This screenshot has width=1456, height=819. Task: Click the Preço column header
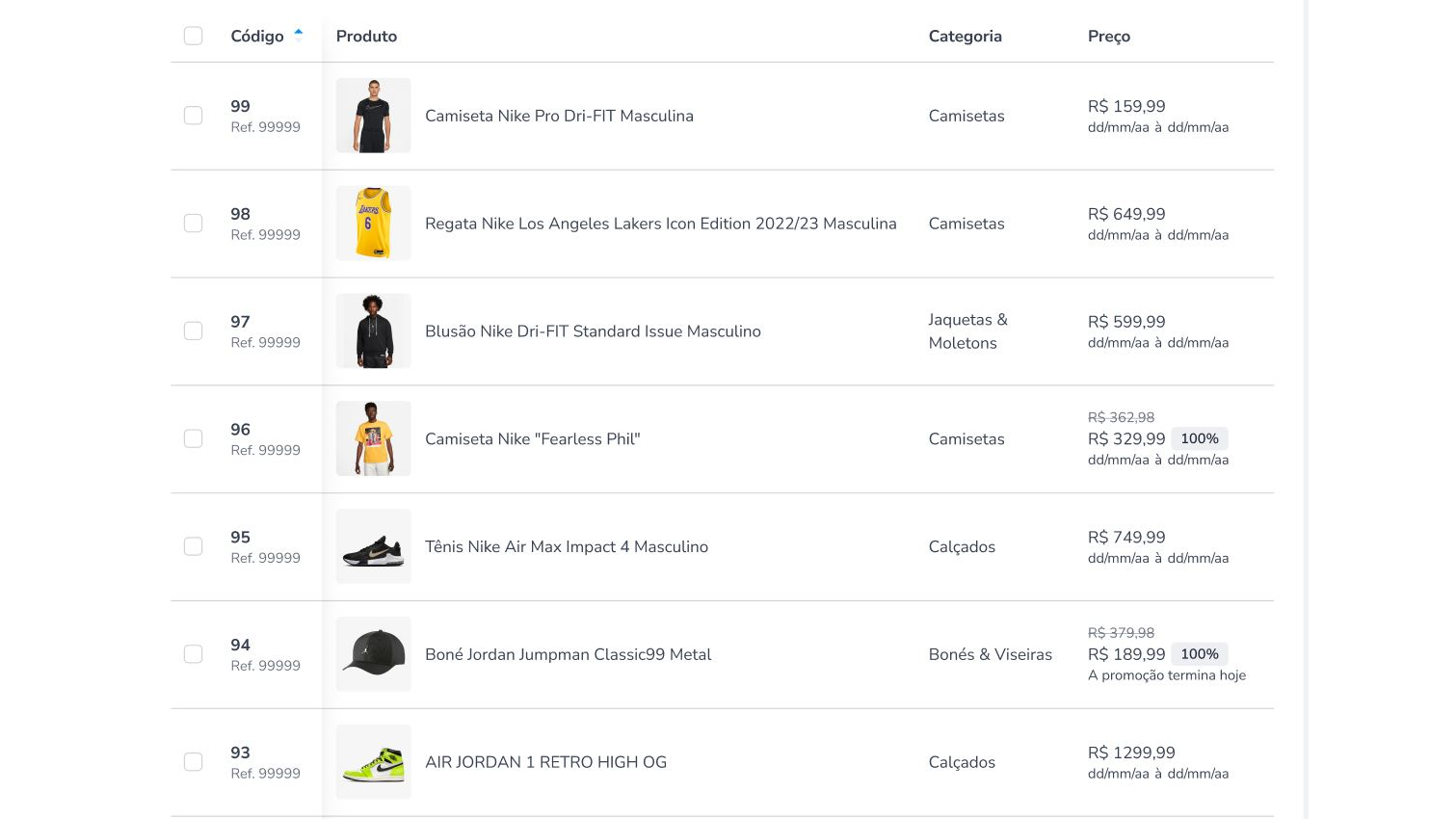tap(1108, 37)
